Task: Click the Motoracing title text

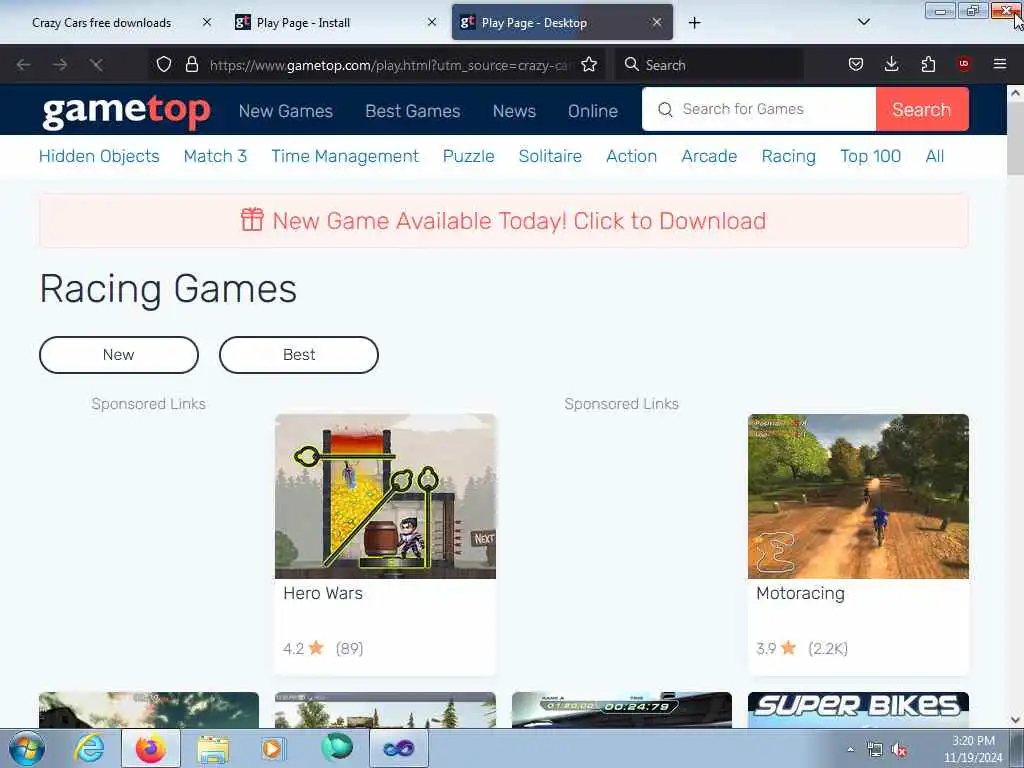Action: (800, 593)
